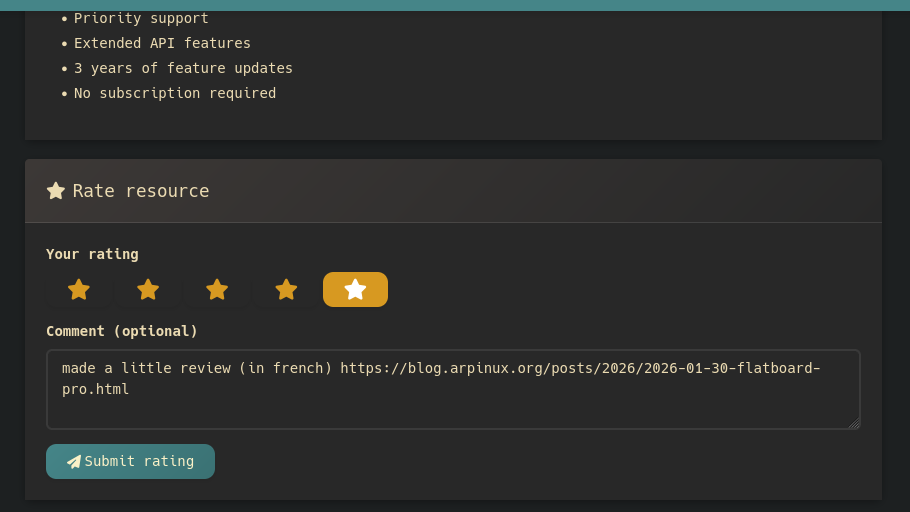Click the teal bar at the top
This screenshot has height=512, width=910.
[455, 5]
